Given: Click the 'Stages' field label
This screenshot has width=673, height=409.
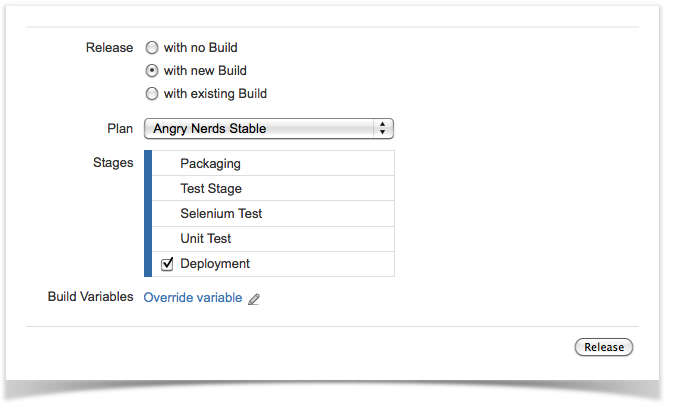Looking at the screenshot, I should [113, 162].
